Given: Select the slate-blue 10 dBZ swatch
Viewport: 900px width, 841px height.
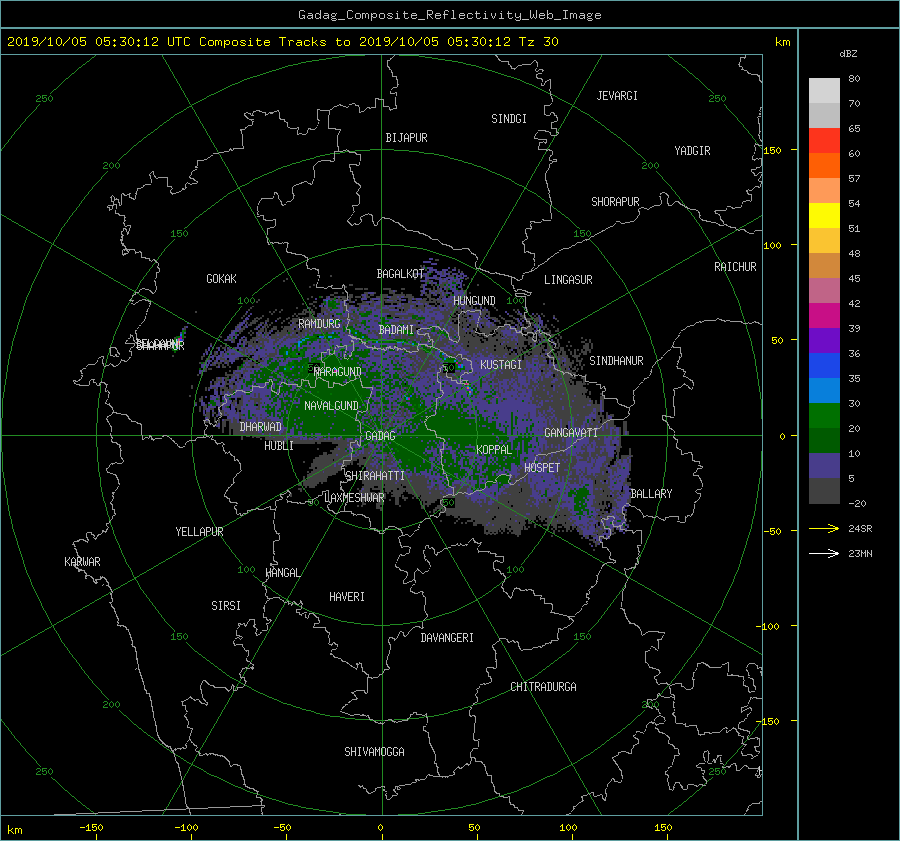Looking at the screenshot, I should (824, 466).
